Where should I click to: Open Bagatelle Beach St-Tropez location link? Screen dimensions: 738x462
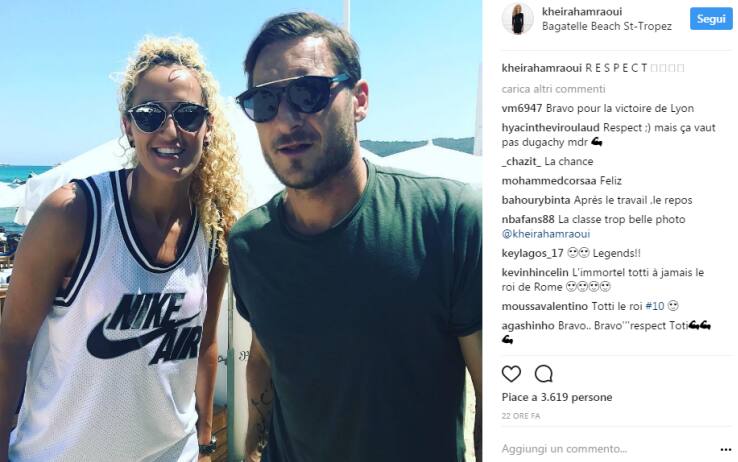(x=607, y=26)
